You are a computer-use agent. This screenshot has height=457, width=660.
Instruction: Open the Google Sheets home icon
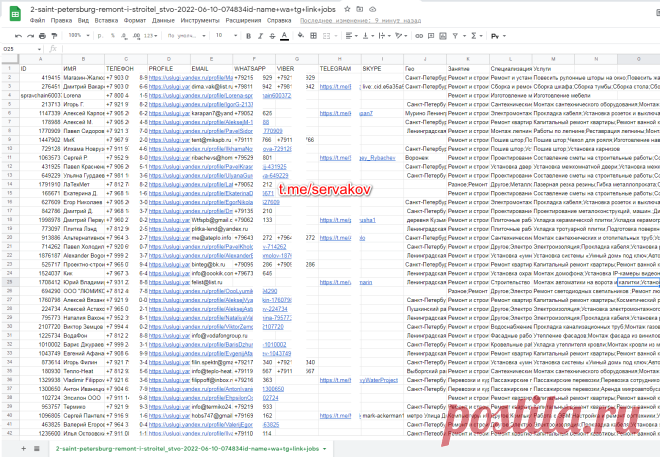16,14
